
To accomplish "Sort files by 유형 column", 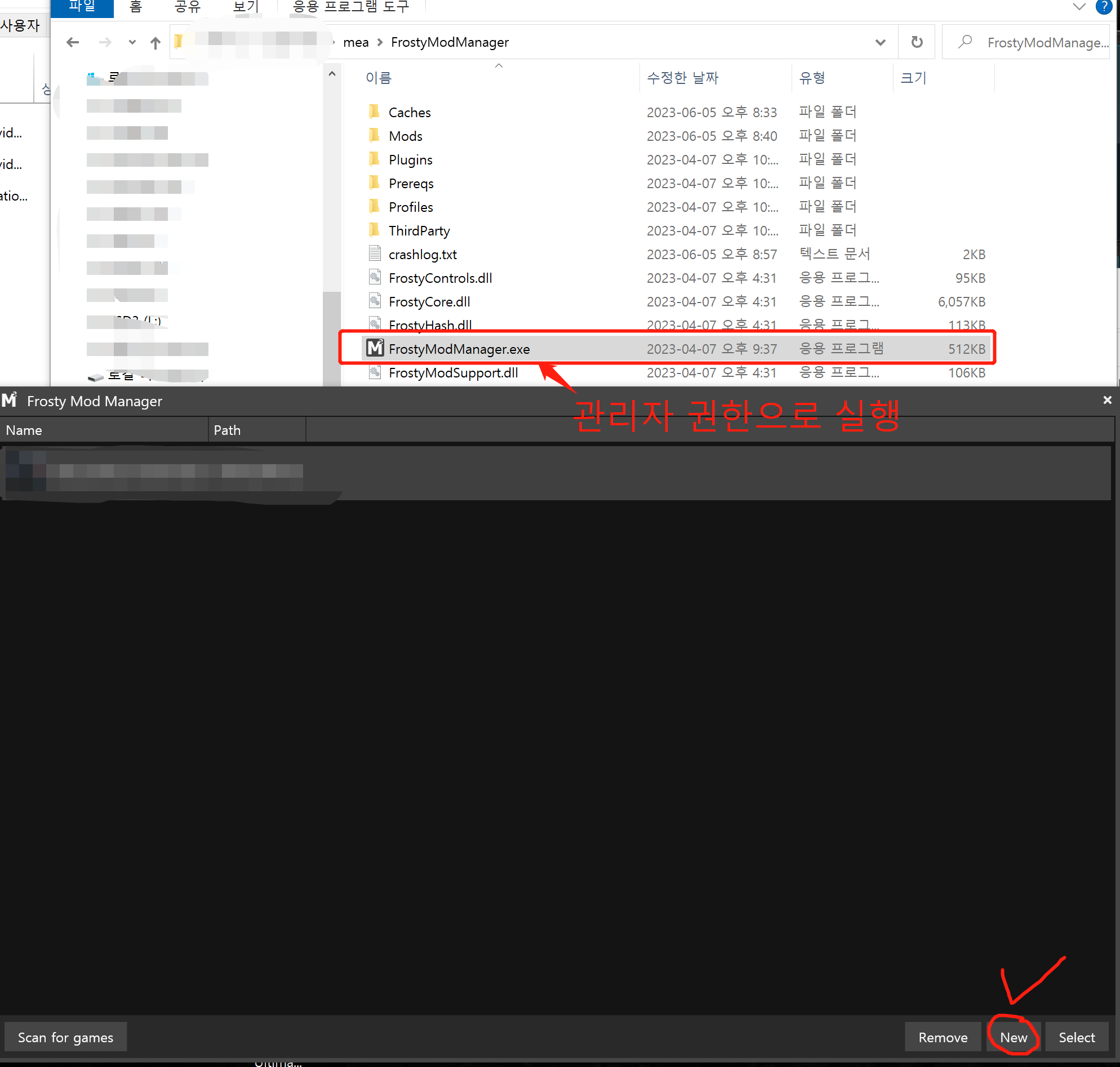I will (812, 78).
